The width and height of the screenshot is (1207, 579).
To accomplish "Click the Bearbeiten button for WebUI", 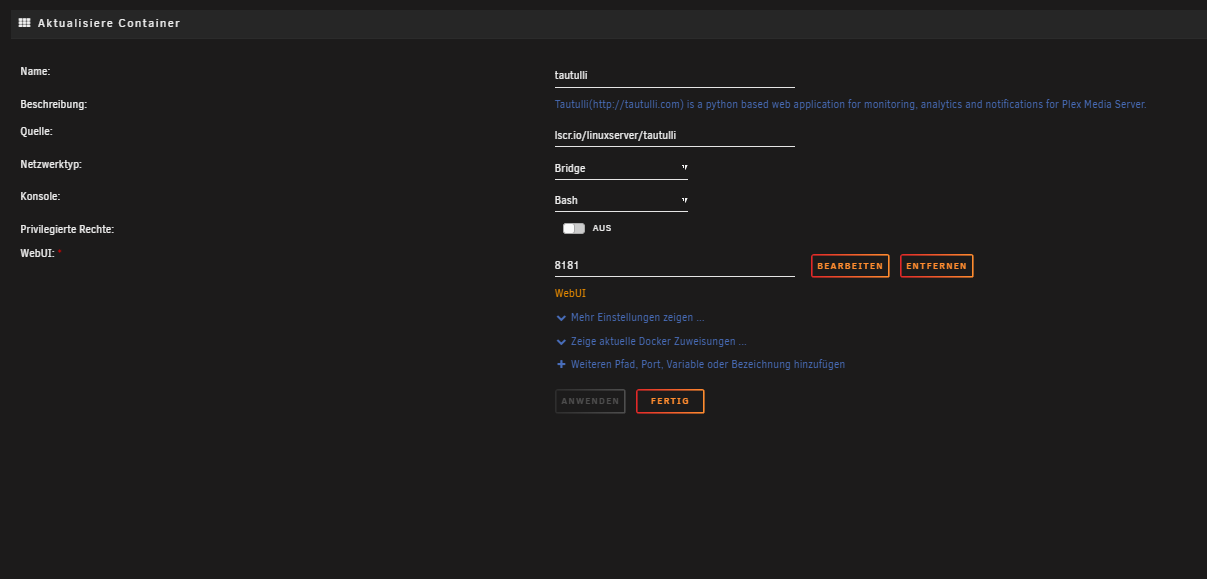I will click(850, 266).
